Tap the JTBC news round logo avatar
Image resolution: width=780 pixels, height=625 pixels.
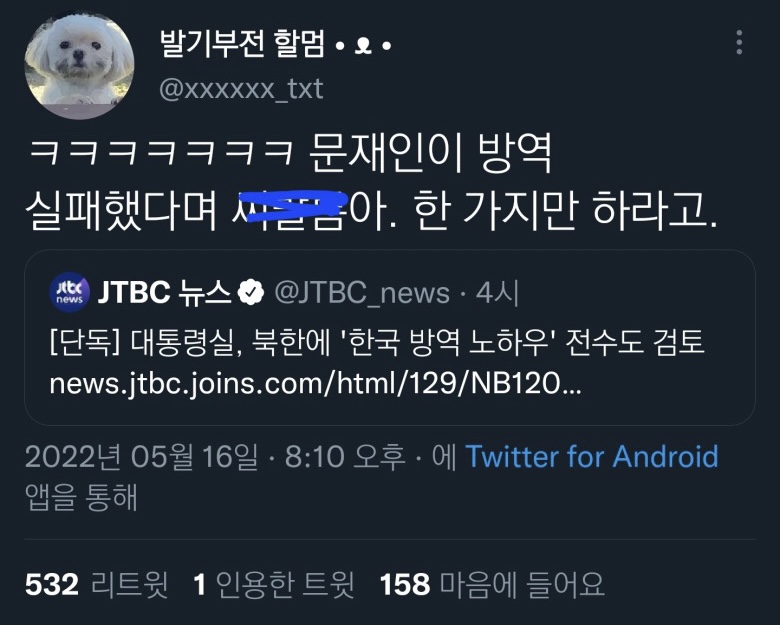[x=70, y=292]
